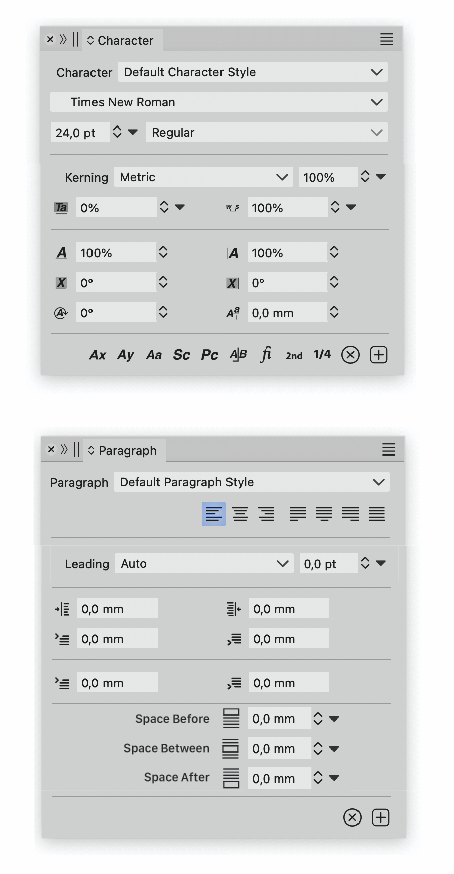The image size is (454, 874).
Task: Toggle ordinals (2nd) button
Action: [x=294, y=356]
